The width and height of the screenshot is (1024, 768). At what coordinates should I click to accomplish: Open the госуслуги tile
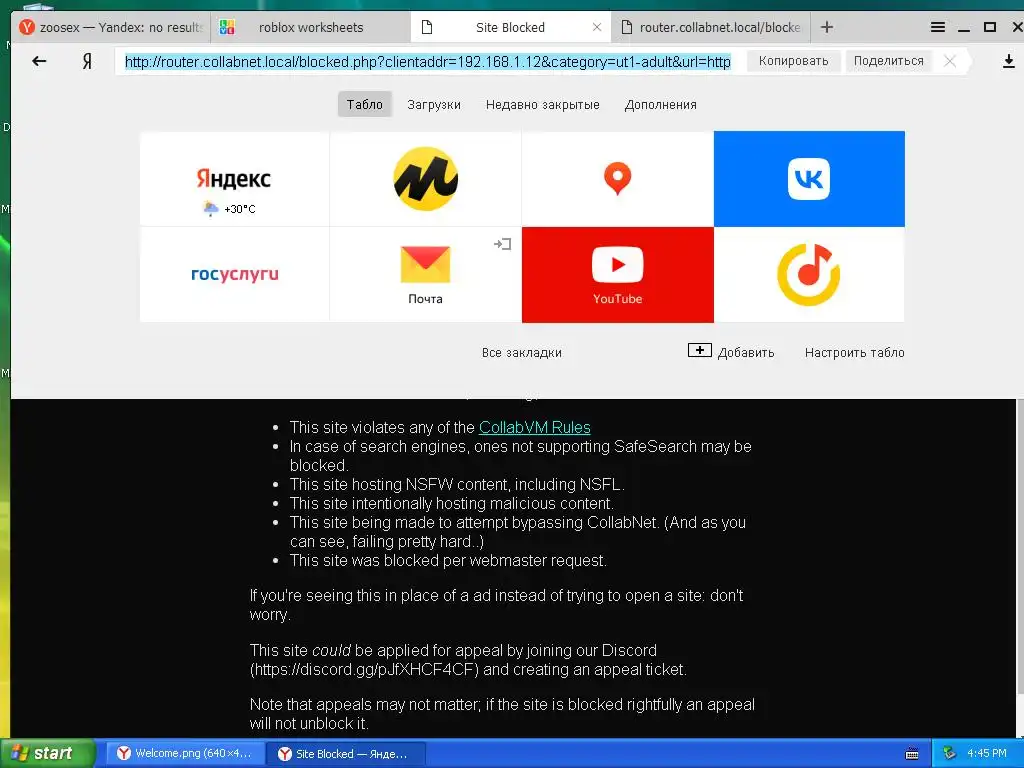(x=234, y=274)
